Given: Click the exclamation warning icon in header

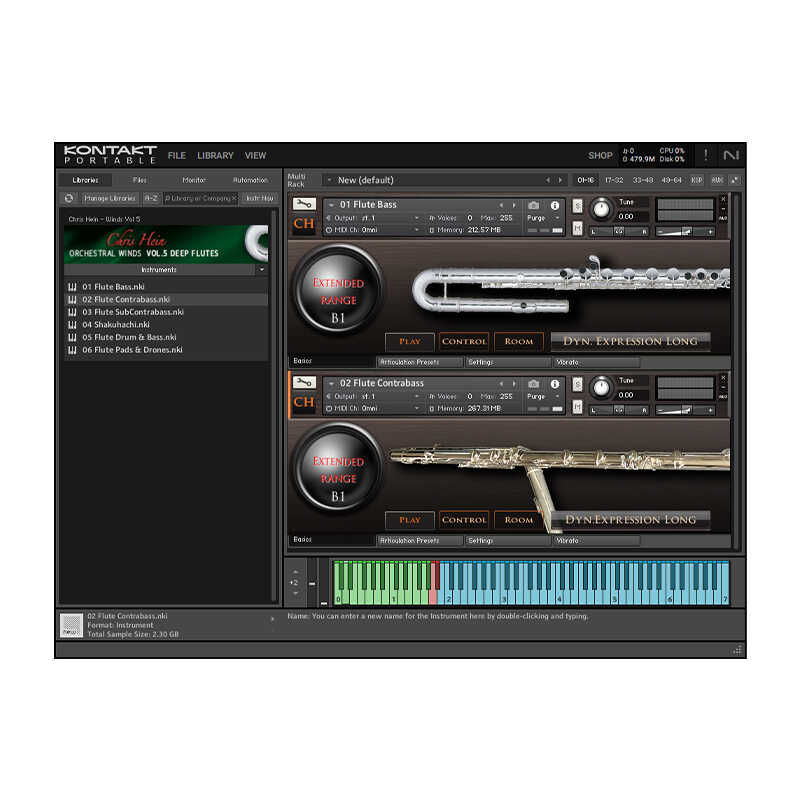Looking at the screenshot, I should [706, 155].
